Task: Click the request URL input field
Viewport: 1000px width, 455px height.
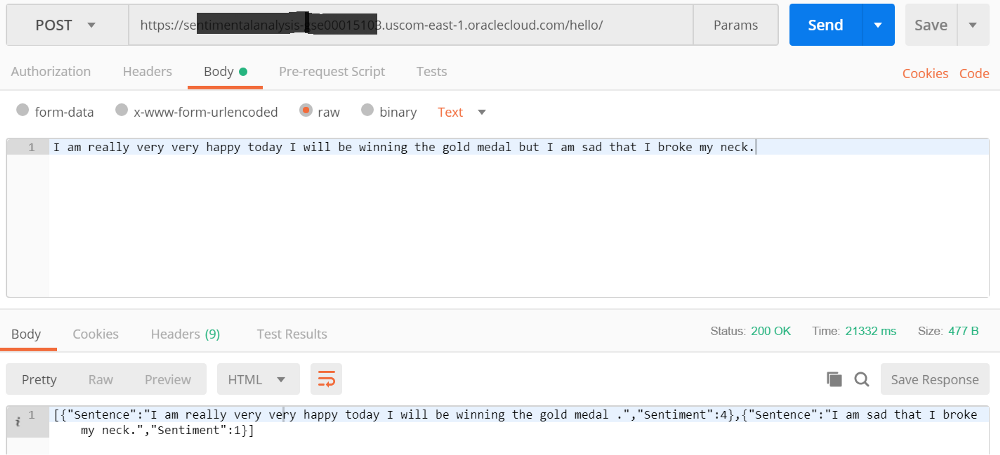Action: click(x=411, y=25)
